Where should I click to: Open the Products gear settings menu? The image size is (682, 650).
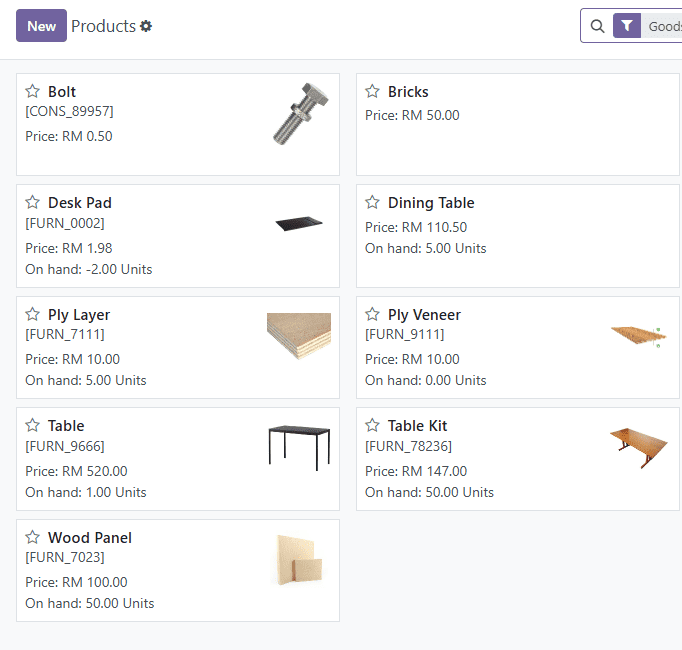click(x=146, y=26)
